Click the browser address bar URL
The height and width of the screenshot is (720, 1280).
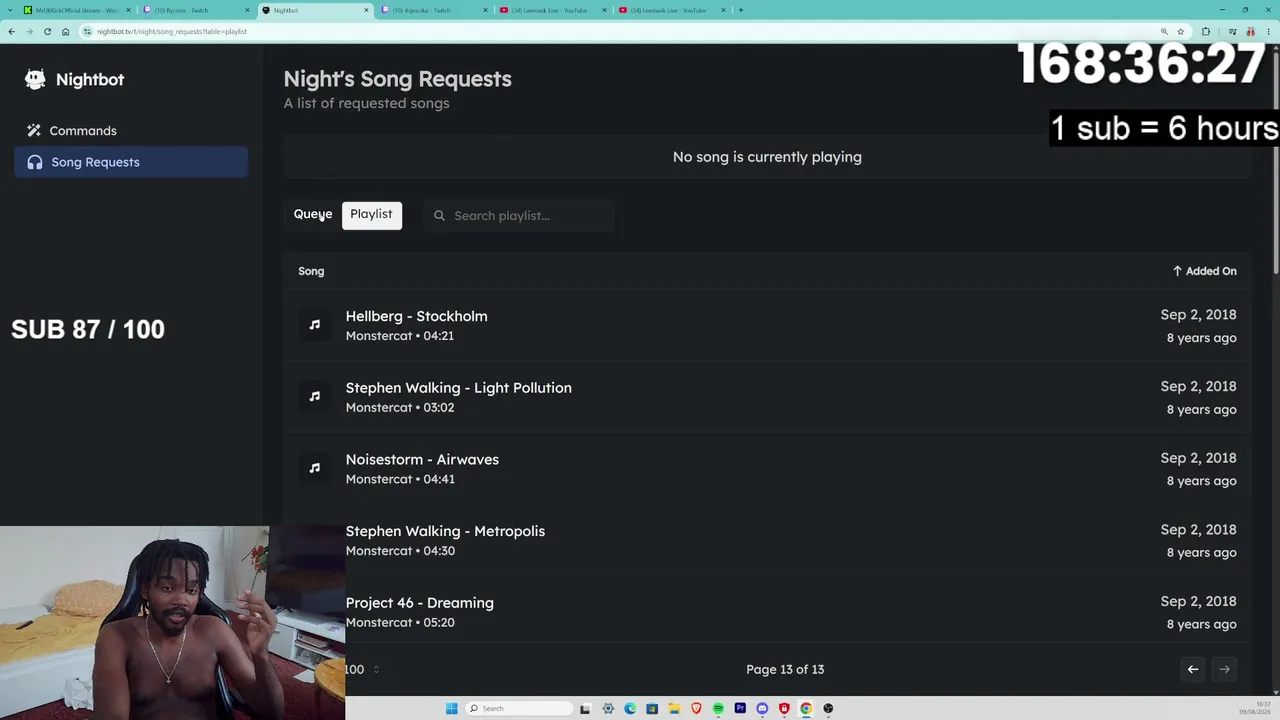(x=172, y=31)
